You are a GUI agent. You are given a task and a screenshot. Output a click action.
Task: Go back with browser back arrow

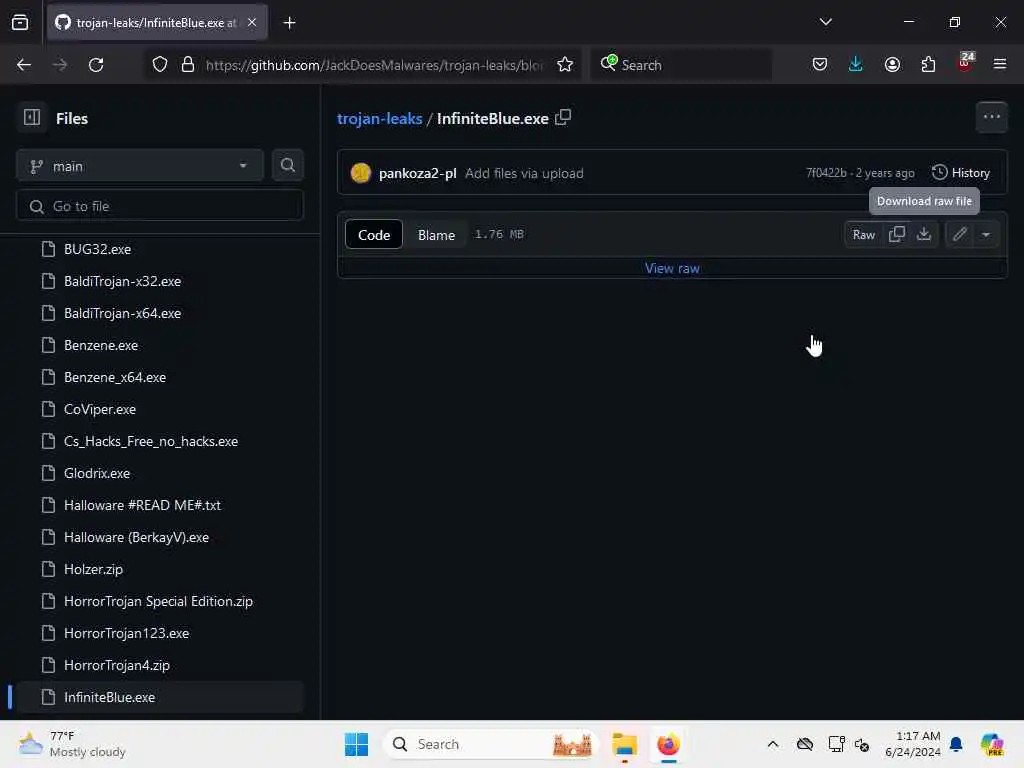tap(24, 65)
